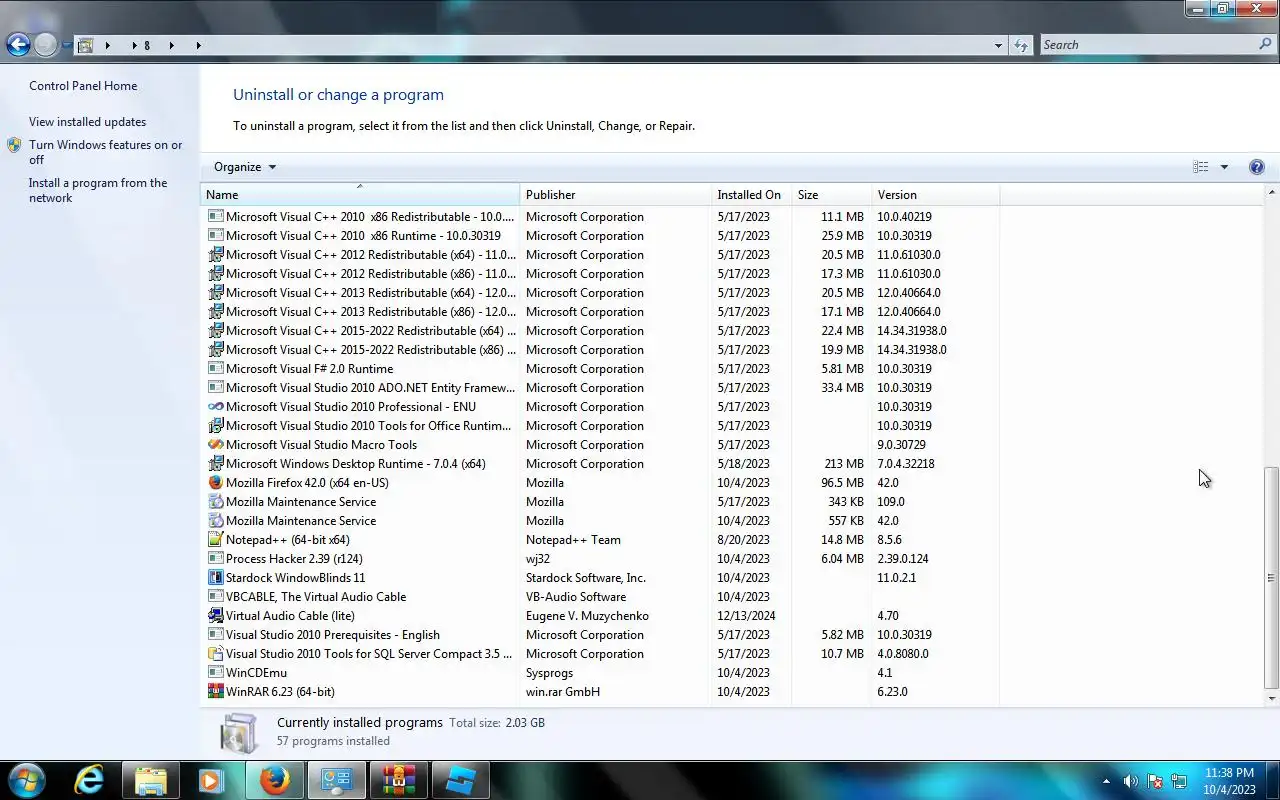Open Install a program from the network

pos(98,190)
